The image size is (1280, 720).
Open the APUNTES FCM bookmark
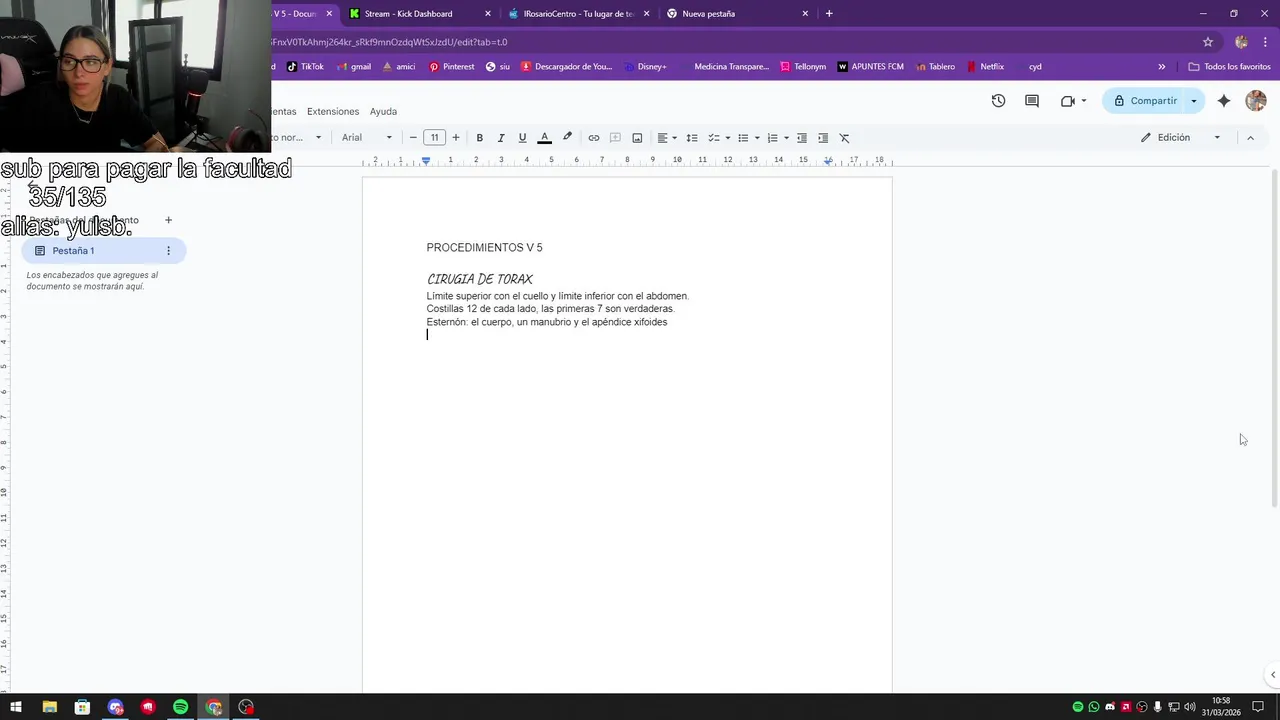coord(870,67)
